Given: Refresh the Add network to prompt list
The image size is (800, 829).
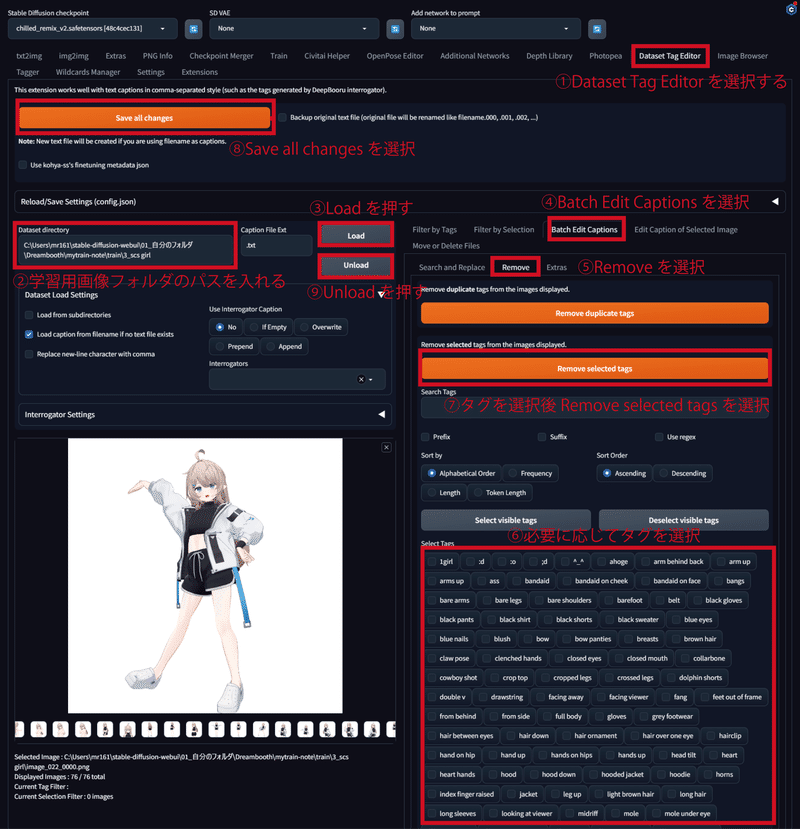Looking at the screenshot, I should pyautogui.click(x=597, y=29).
